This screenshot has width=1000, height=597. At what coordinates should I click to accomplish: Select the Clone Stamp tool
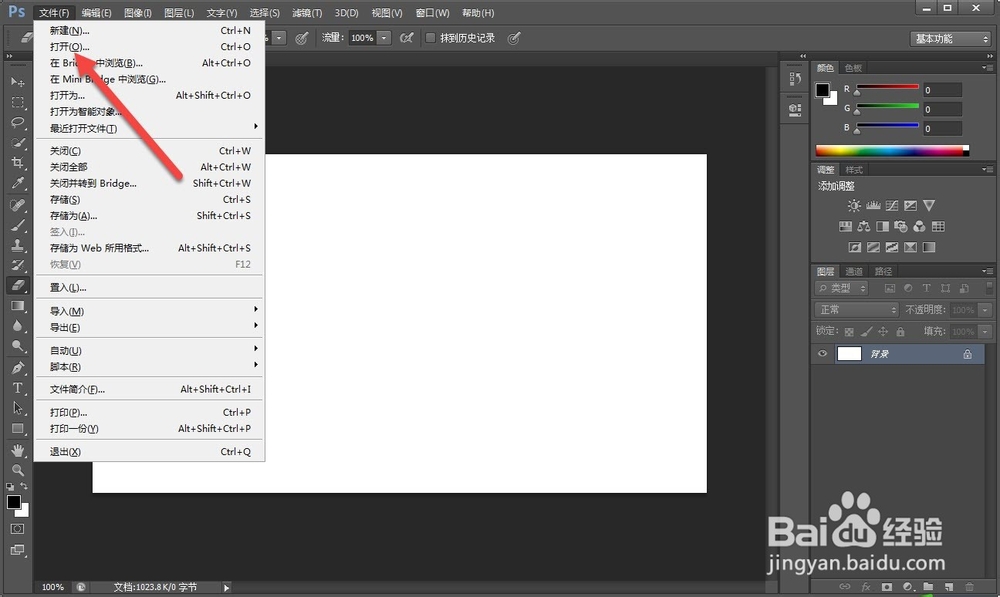[17, 246]
